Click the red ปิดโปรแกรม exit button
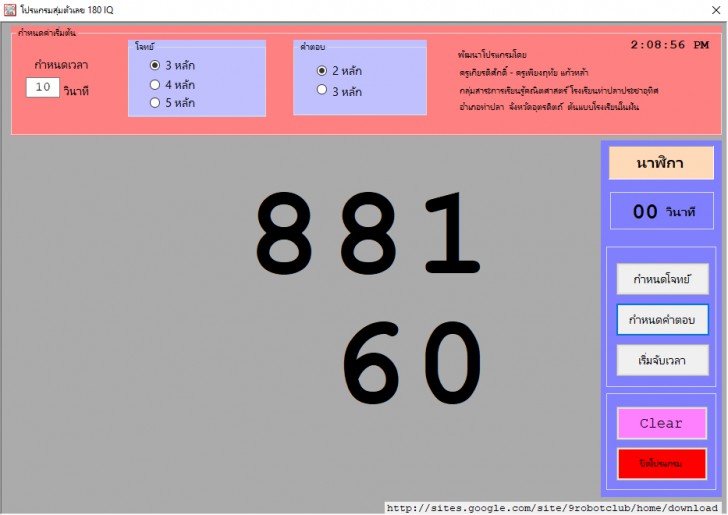Image resolution: width=728 pixels, height=515 pixels. click(x=662, y=463)
